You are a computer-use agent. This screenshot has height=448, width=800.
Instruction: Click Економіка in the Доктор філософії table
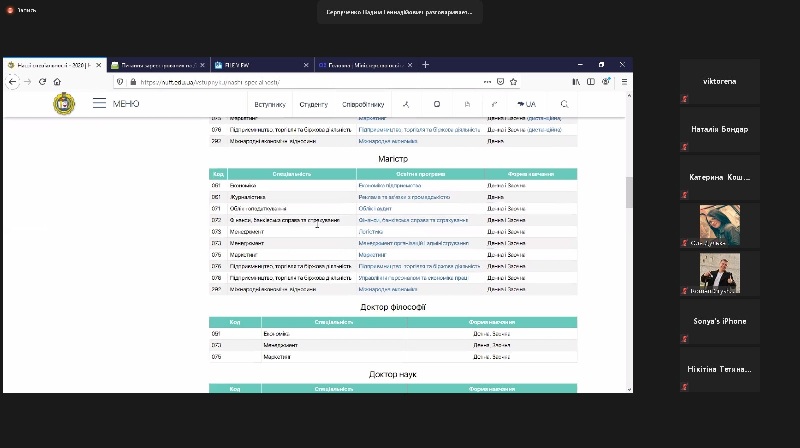277,334
